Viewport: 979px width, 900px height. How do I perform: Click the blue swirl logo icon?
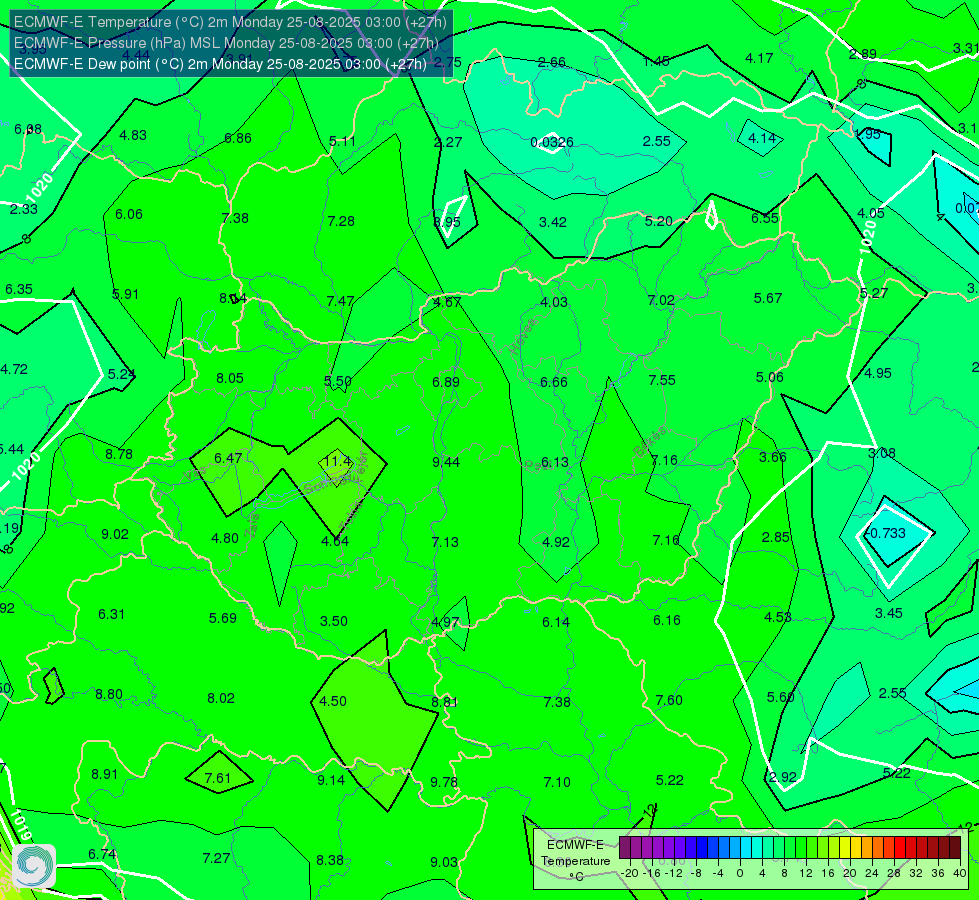click(34, 866)
